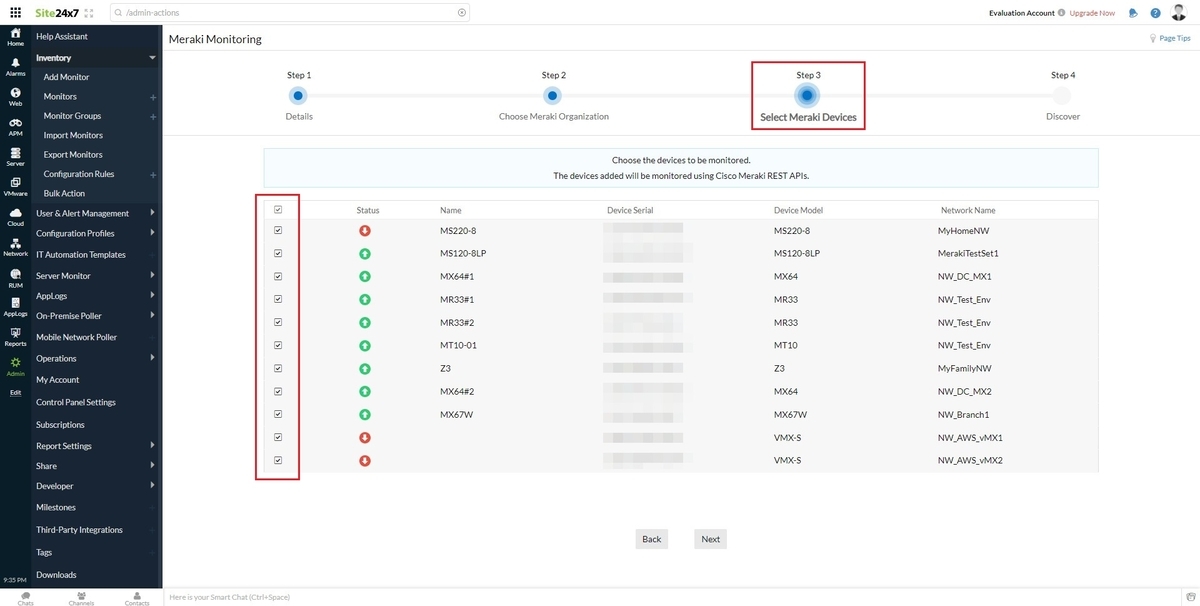
Task: Uncheck the MR33#1 device checkbox
Action: click(278, 300)
